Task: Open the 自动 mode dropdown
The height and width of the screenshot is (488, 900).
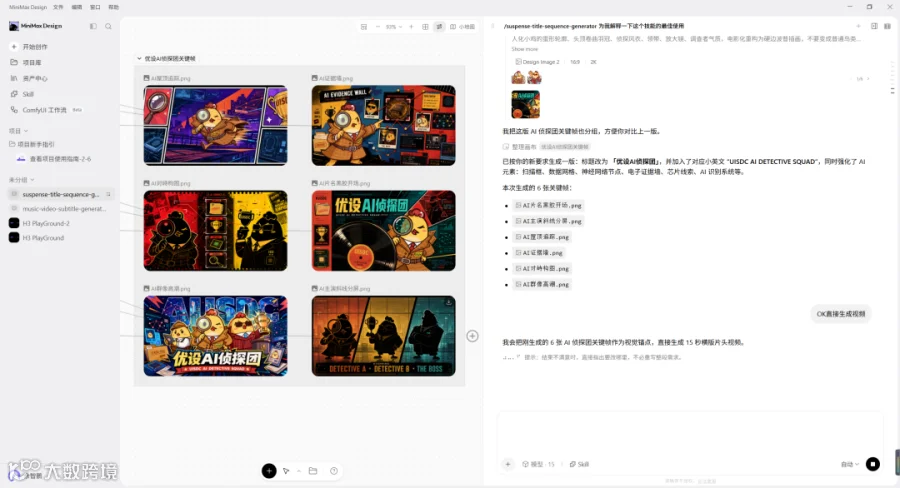Action: [849, 464]
